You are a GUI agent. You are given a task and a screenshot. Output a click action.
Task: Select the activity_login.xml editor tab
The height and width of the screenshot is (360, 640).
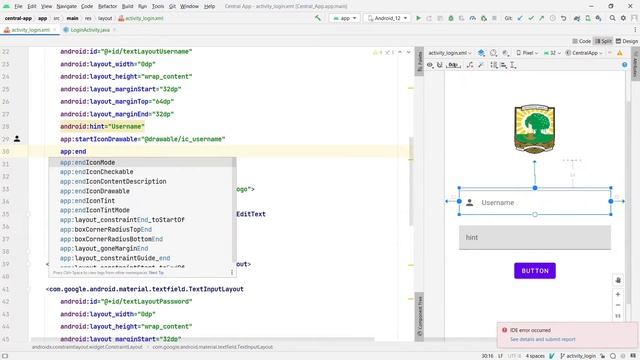[30, 30]
